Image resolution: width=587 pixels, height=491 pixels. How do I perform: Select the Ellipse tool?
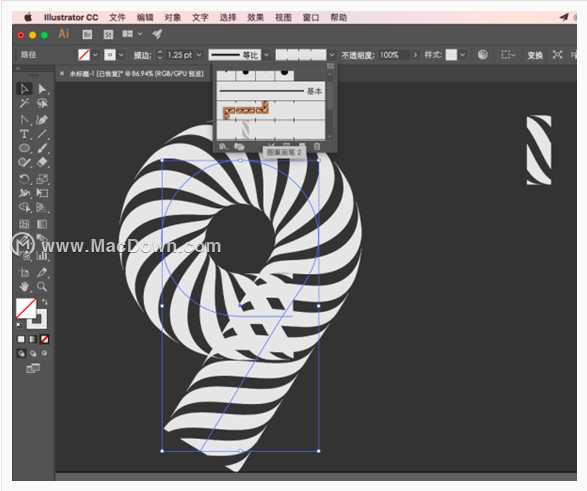pyautogui.click(x=25, y=148)
